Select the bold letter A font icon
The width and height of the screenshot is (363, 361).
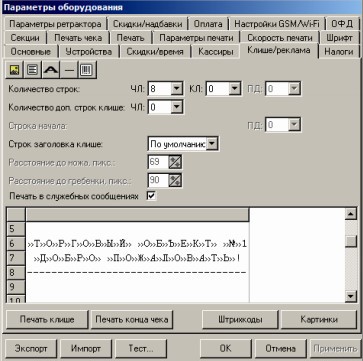51,70
